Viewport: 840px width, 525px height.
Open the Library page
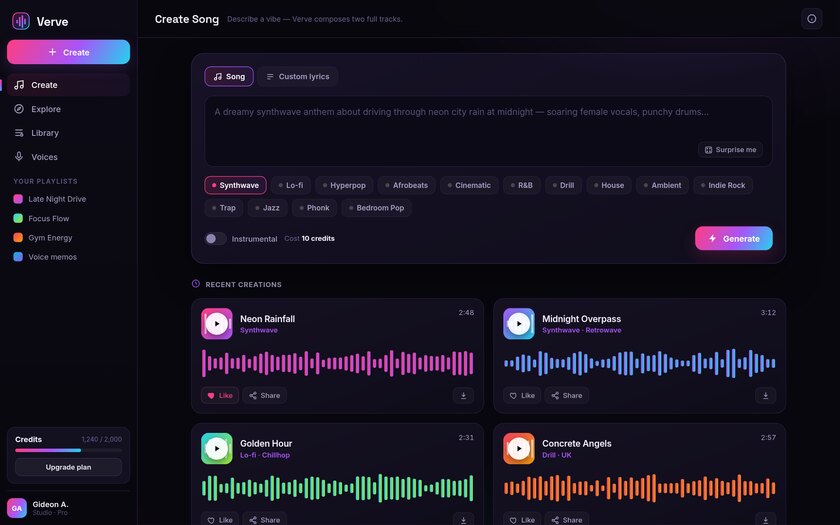point(68,133)
